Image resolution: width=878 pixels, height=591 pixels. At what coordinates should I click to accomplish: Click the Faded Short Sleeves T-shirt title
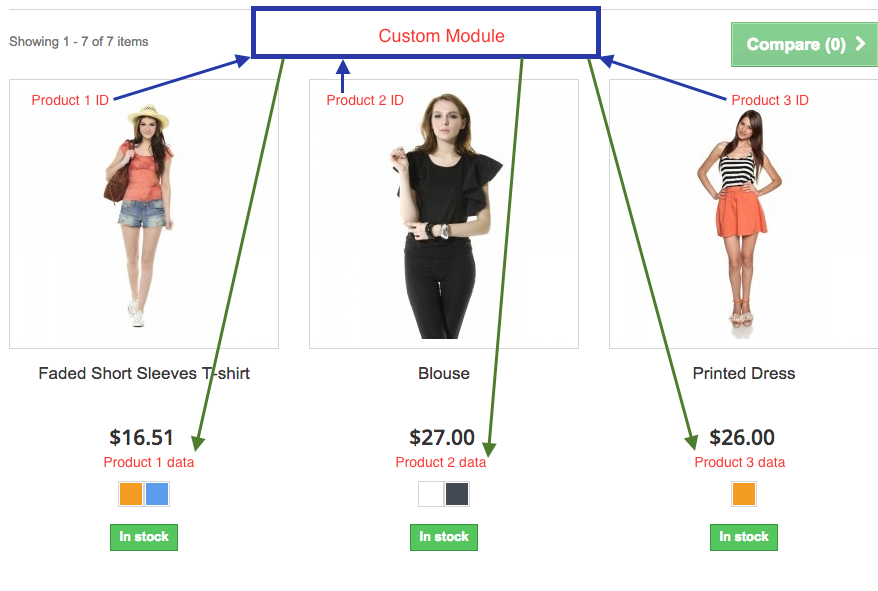[144, 374]
